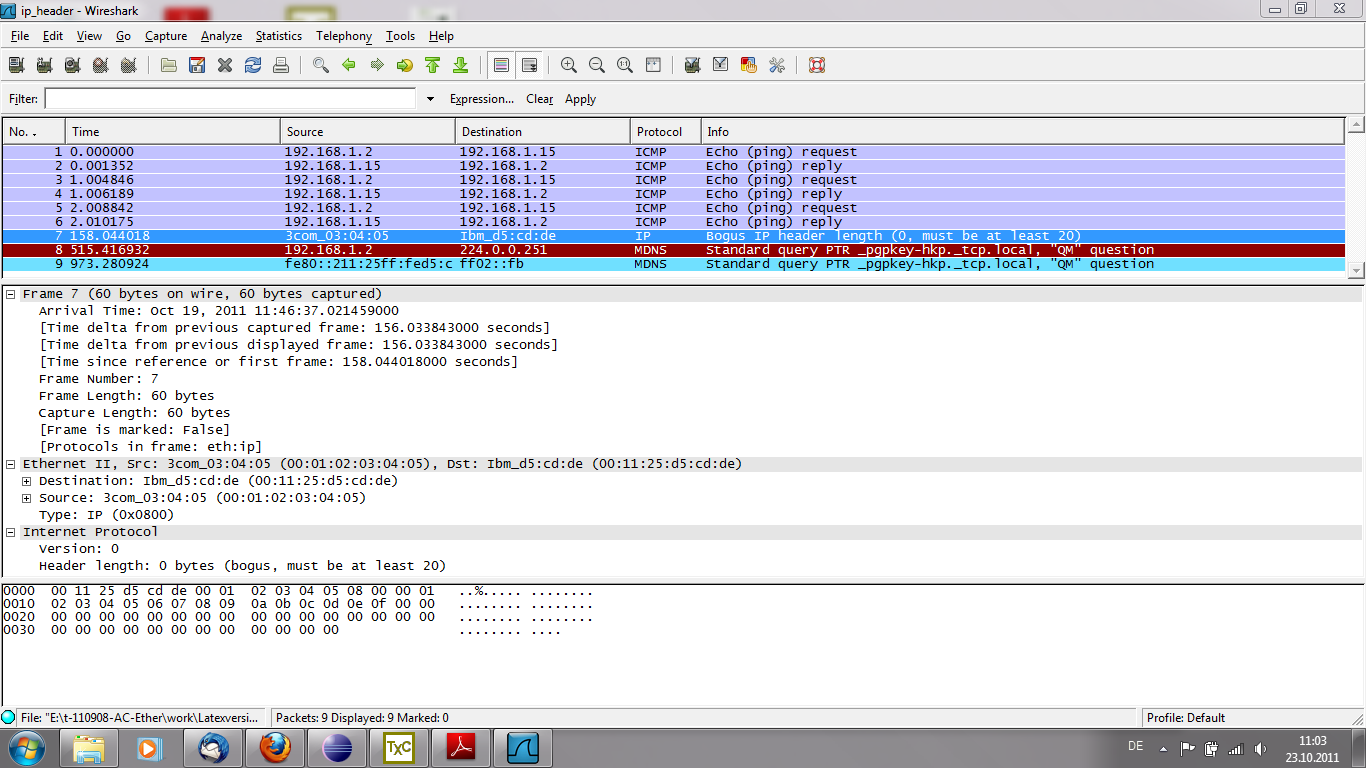Open the File menu
The width and height of the screenshot is (1366, 768).
[20, 36]
